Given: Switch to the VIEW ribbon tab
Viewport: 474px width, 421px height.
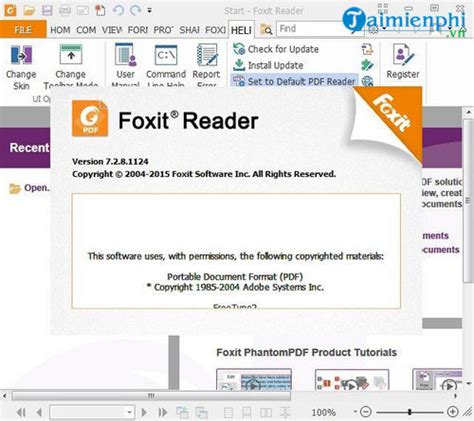Looking at the screenshot, I should 112,30.
